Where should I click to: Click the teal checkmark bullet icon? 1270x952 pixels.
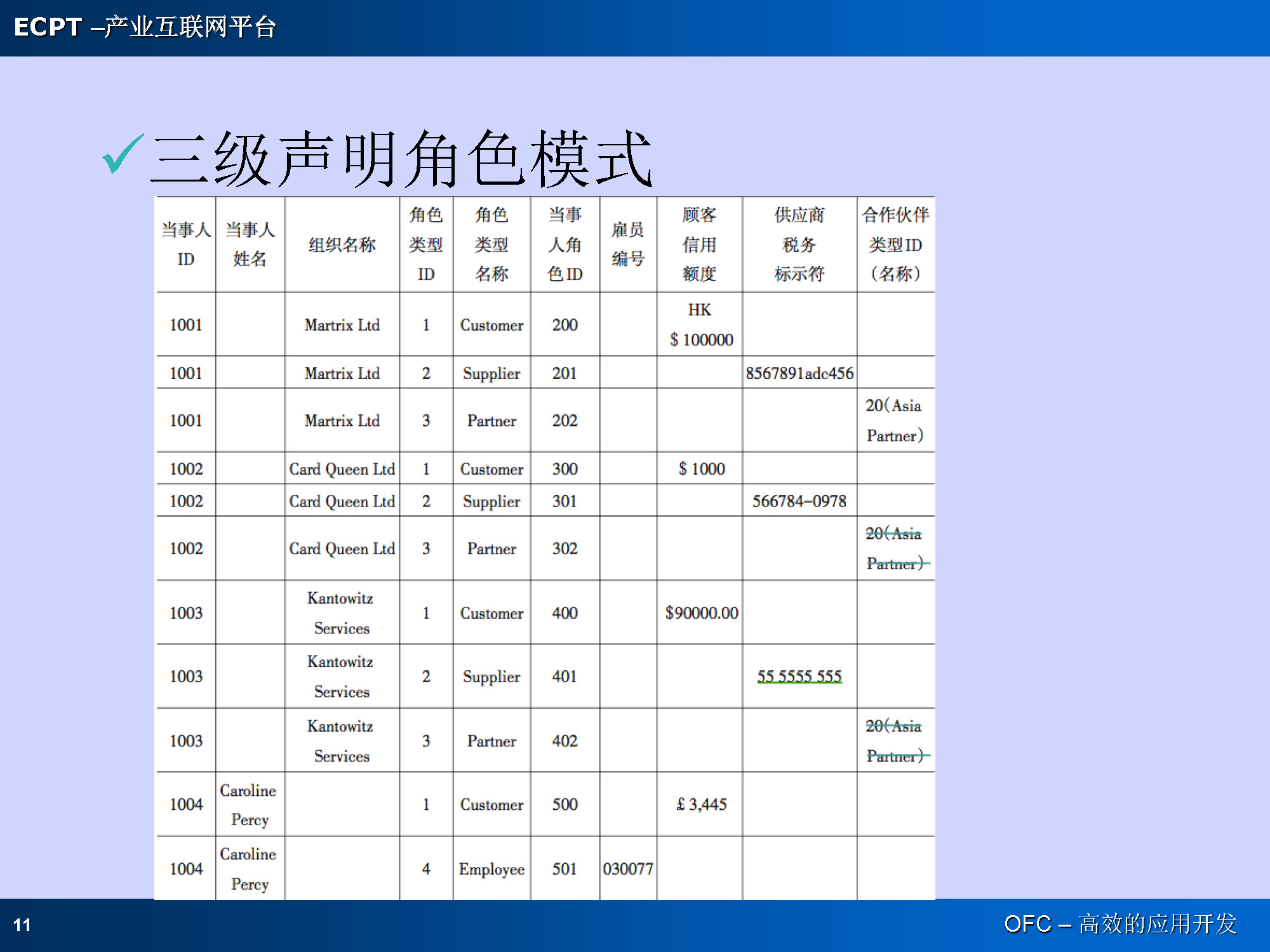tap(123, 154)
